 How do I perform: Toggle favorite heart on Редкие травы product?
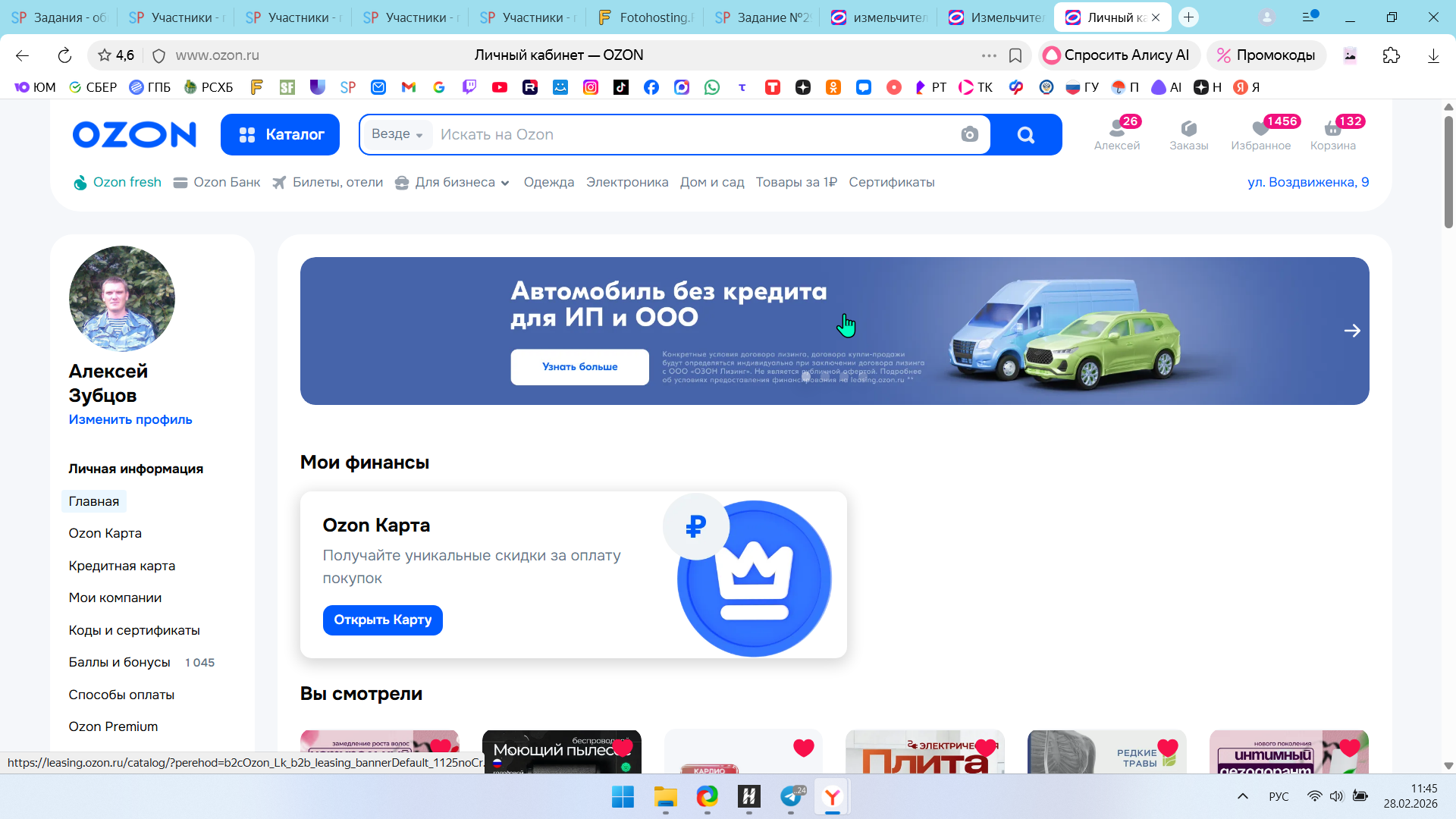(1168, 748)
